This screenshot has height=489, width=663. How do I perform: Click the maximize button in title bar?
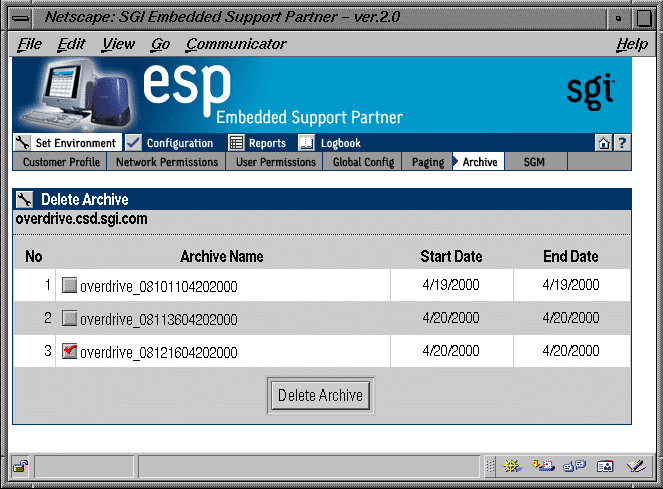644,18
